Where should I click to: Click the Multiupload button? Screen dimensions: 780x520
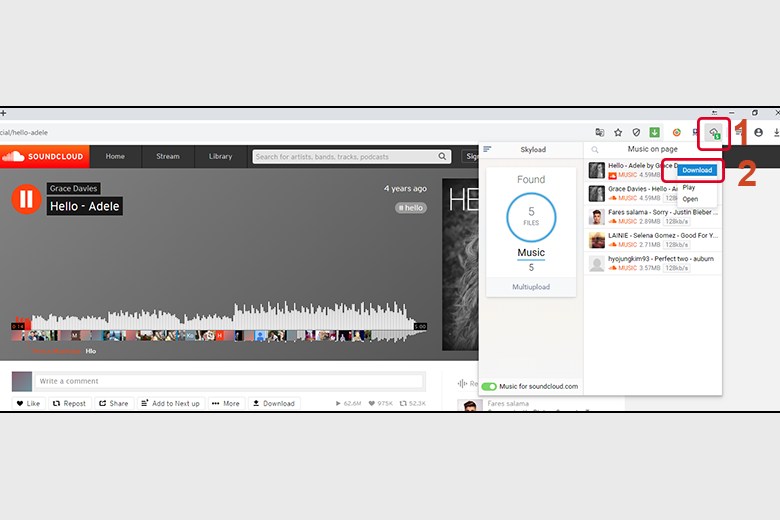pos(531,287)
